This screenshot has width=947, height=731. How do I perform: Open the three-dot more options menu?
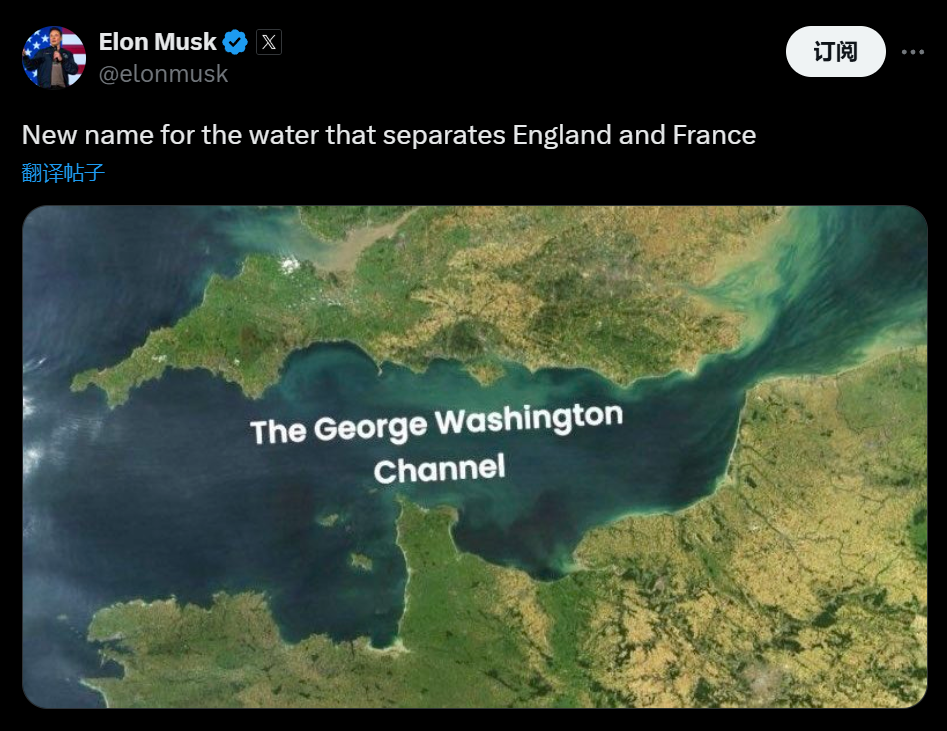[913, 52]
